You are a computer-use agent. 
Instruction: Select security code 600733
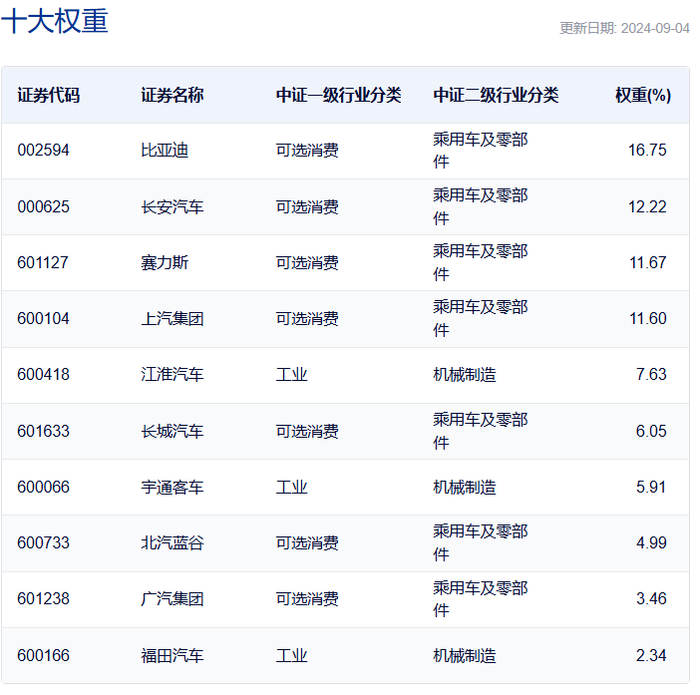[x=43, y=543]
